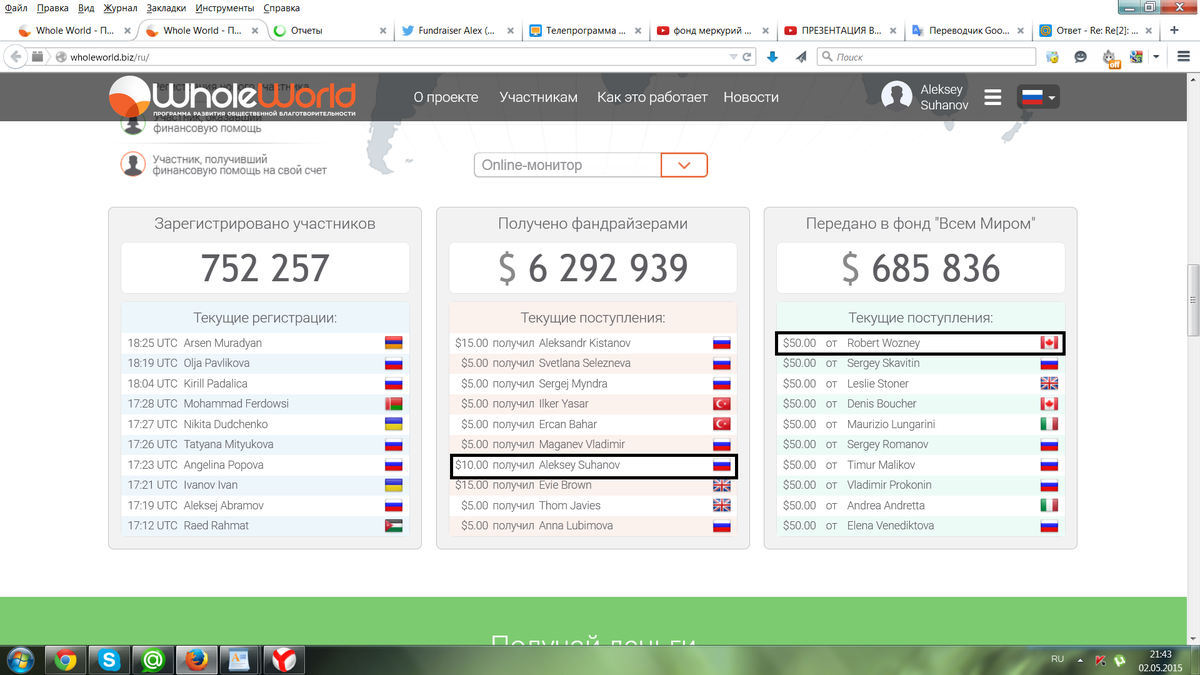The image size is (1200, 675).
Task: Click the Turkish flag beside Ilker Yasar
Action: (x=721, y=404)
